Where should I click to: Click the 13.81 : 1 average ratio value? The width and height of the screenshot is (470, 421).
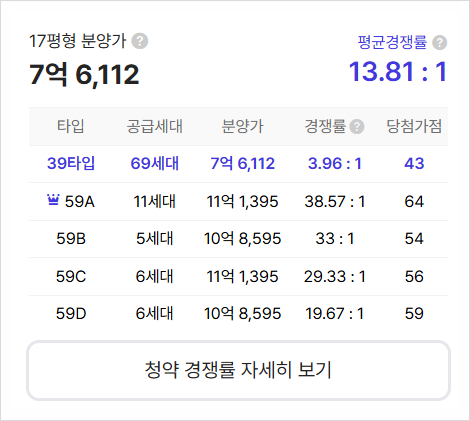[x=397, y=71]
